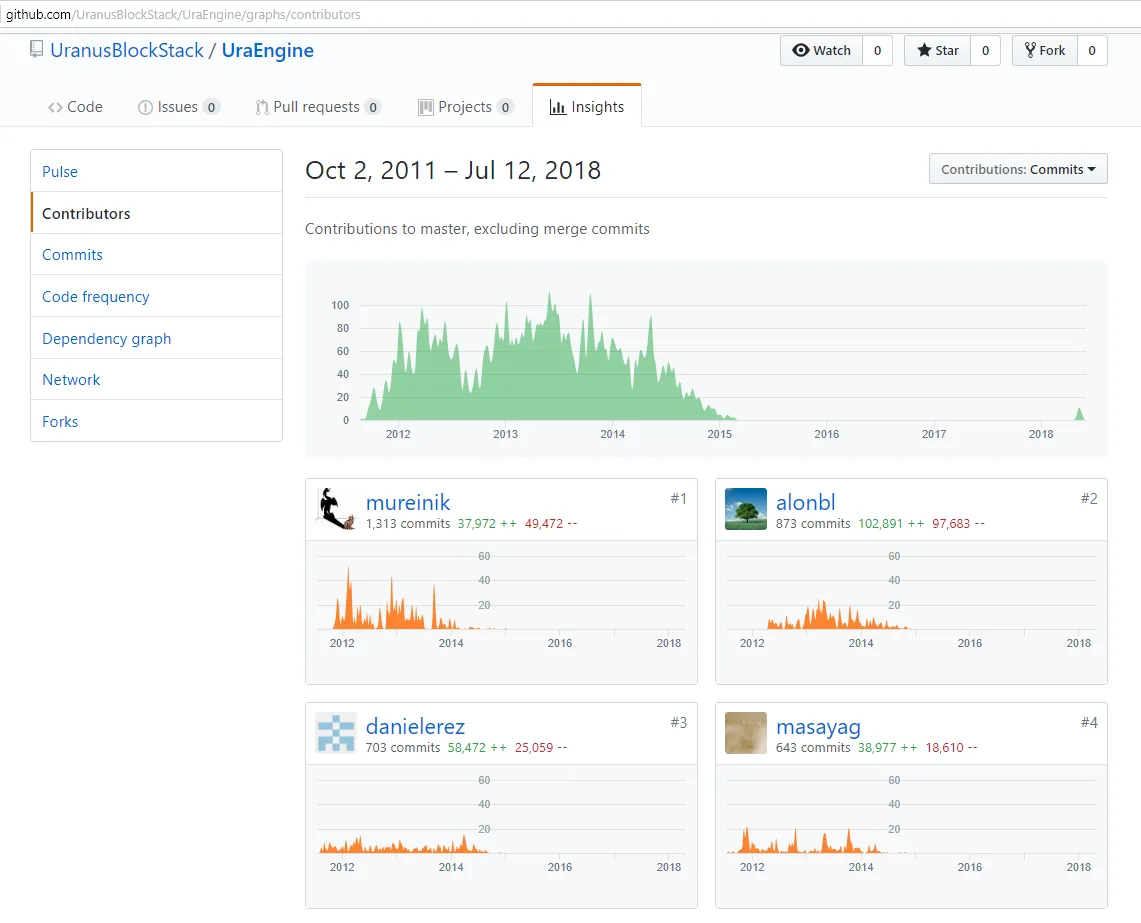
Task: Click '97,683 --' deletions on alonbl card
Action: (958, 523)
